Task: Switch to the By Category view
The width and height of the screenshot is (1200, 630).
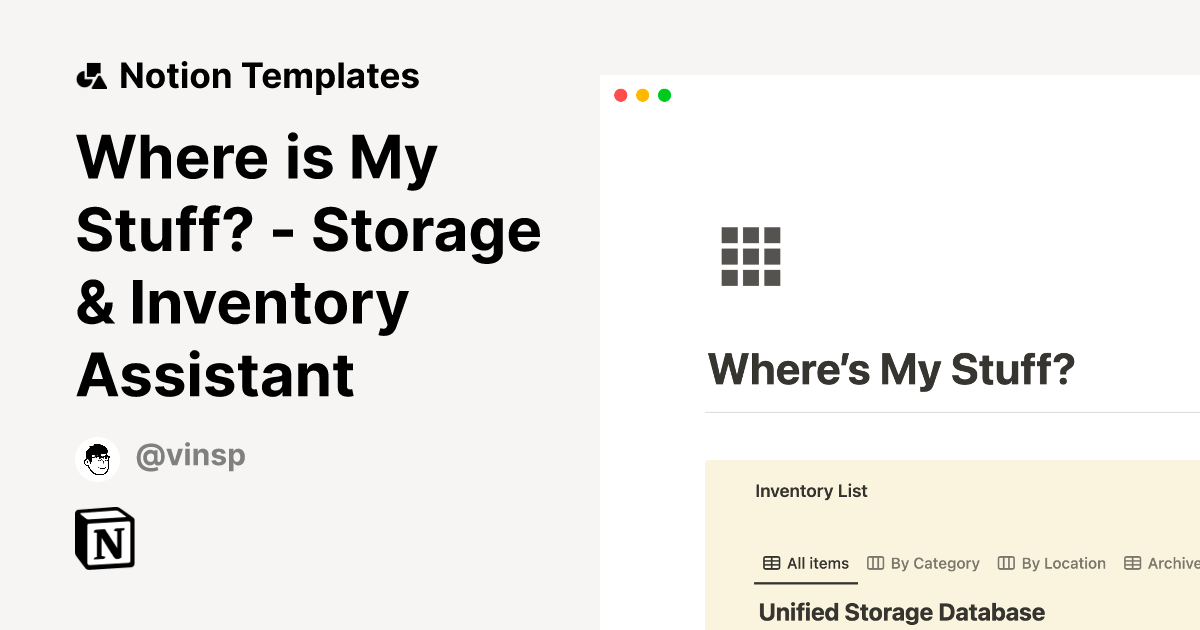Action: point(934,563)
